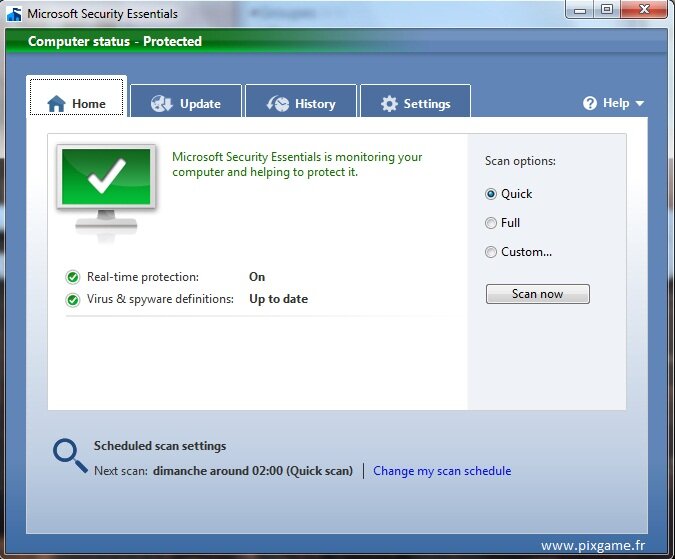Click the gear icon on Settings tab
The width and height of the screenshot is (675, 559).
pyautogui.click(x=389, y=104)
